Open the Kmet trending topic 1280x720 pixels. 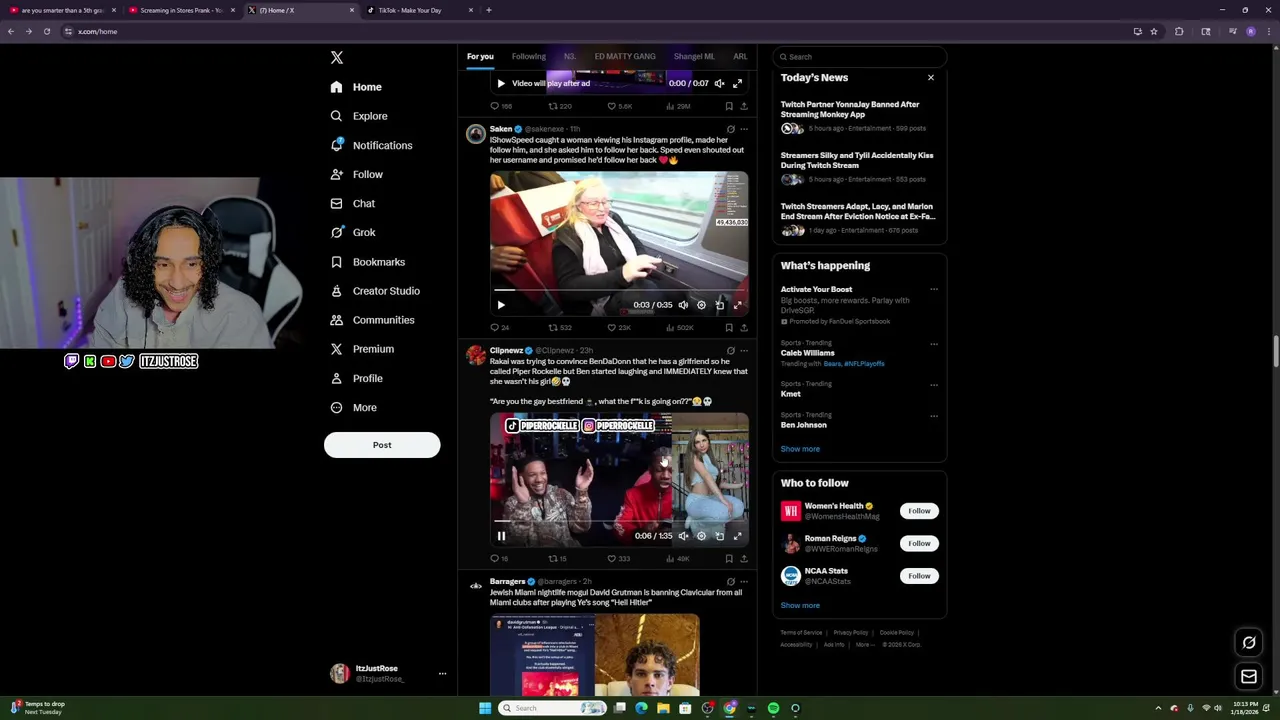pyautogui.click(x=791, y=394)
